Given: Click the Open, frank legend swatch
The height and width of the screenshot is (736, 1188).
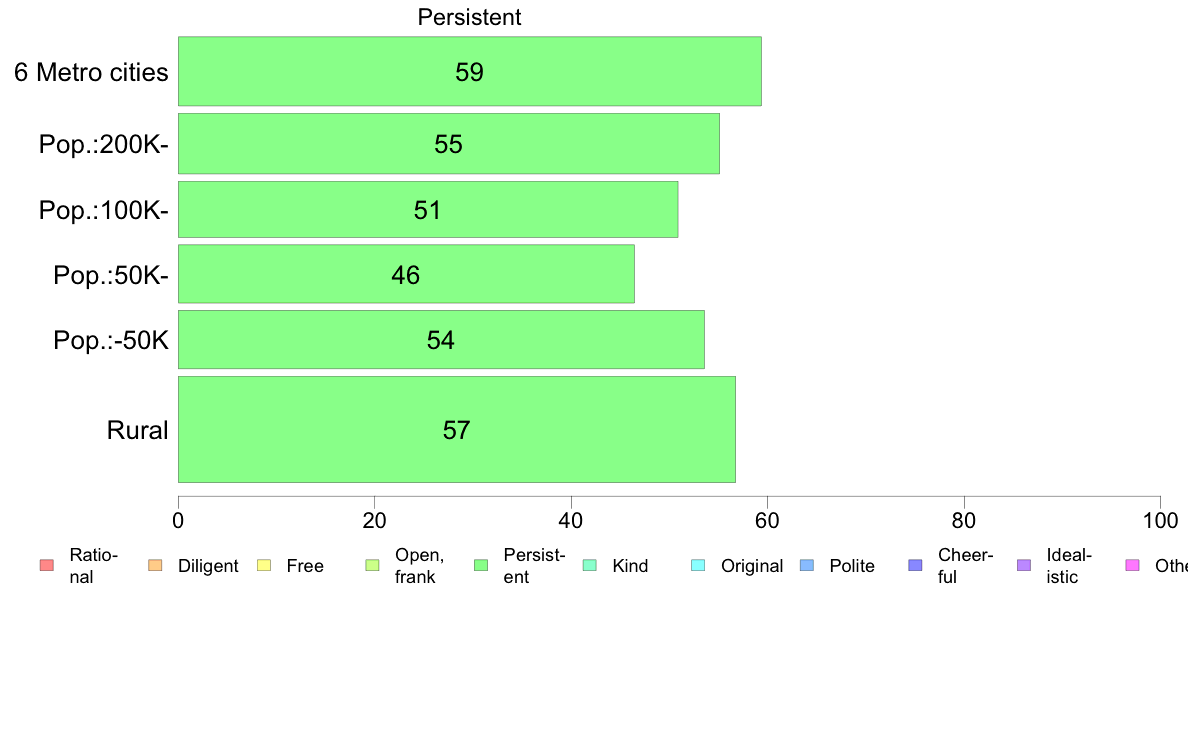Looking at the screenshot, I should [x=372, y=565].
